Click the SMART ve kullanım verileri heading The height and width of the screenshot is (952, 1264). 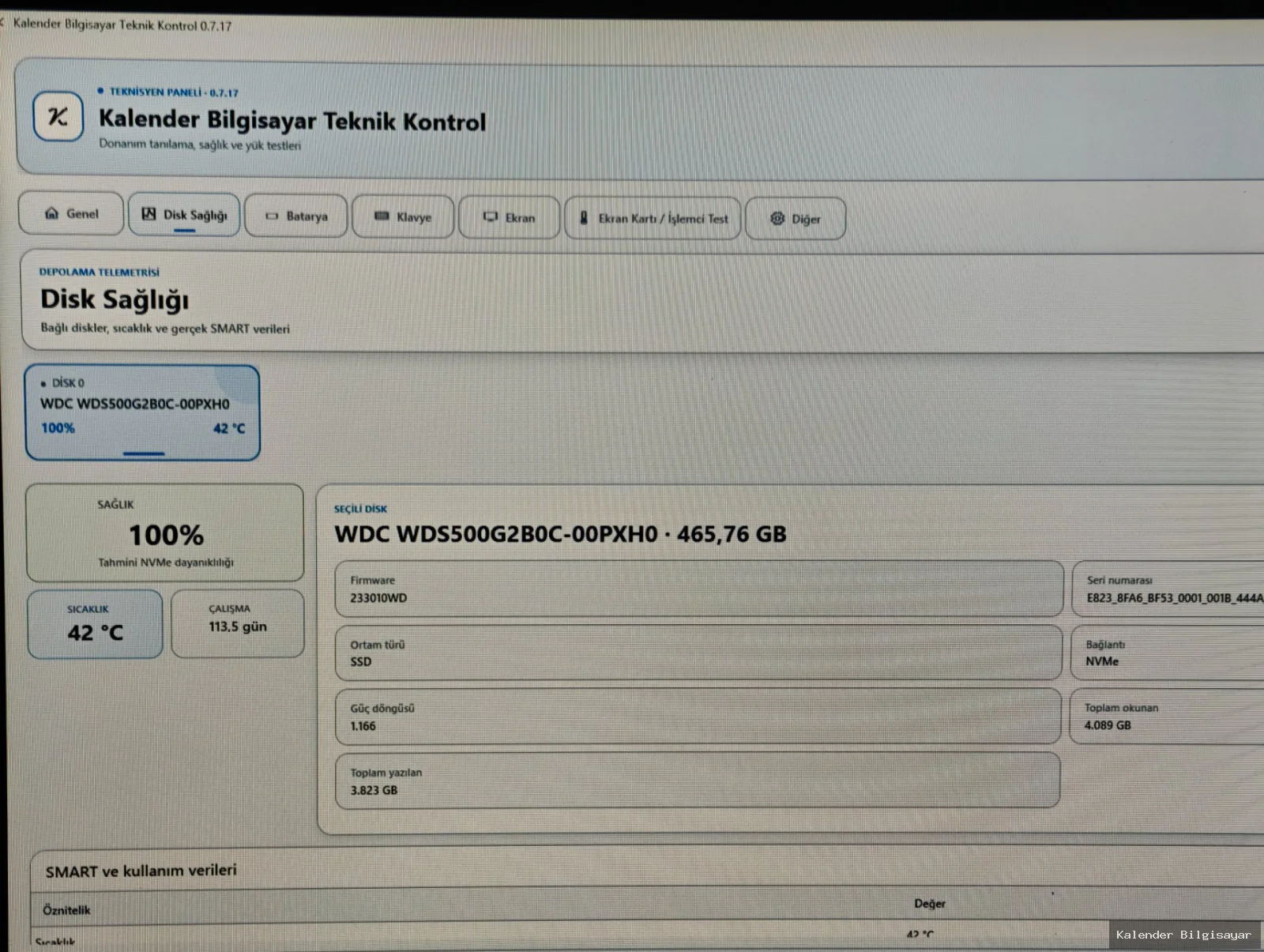141,871
